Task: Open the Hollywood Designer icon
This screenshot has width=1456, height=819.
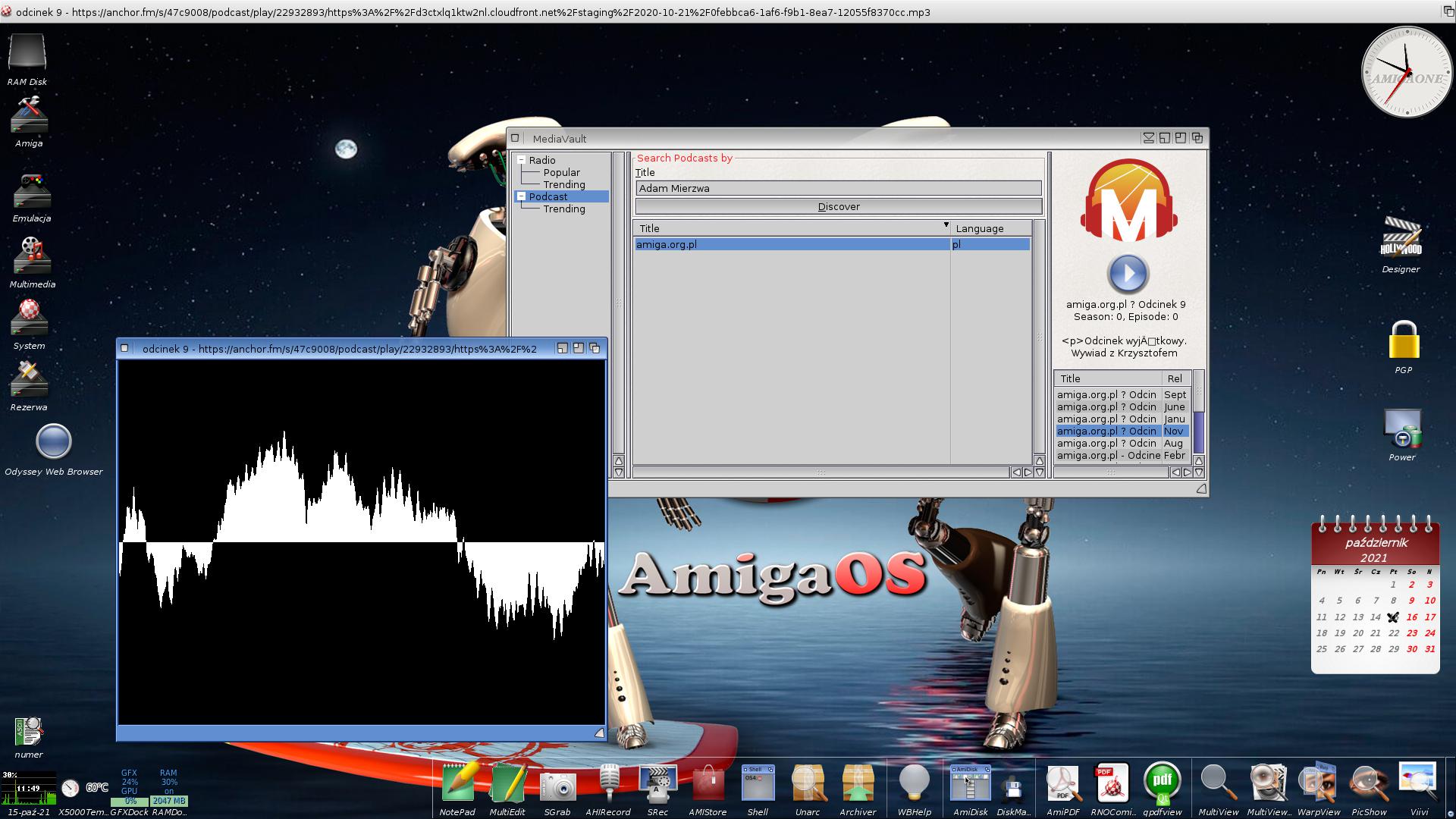Action: click(x=1401, y=237)
